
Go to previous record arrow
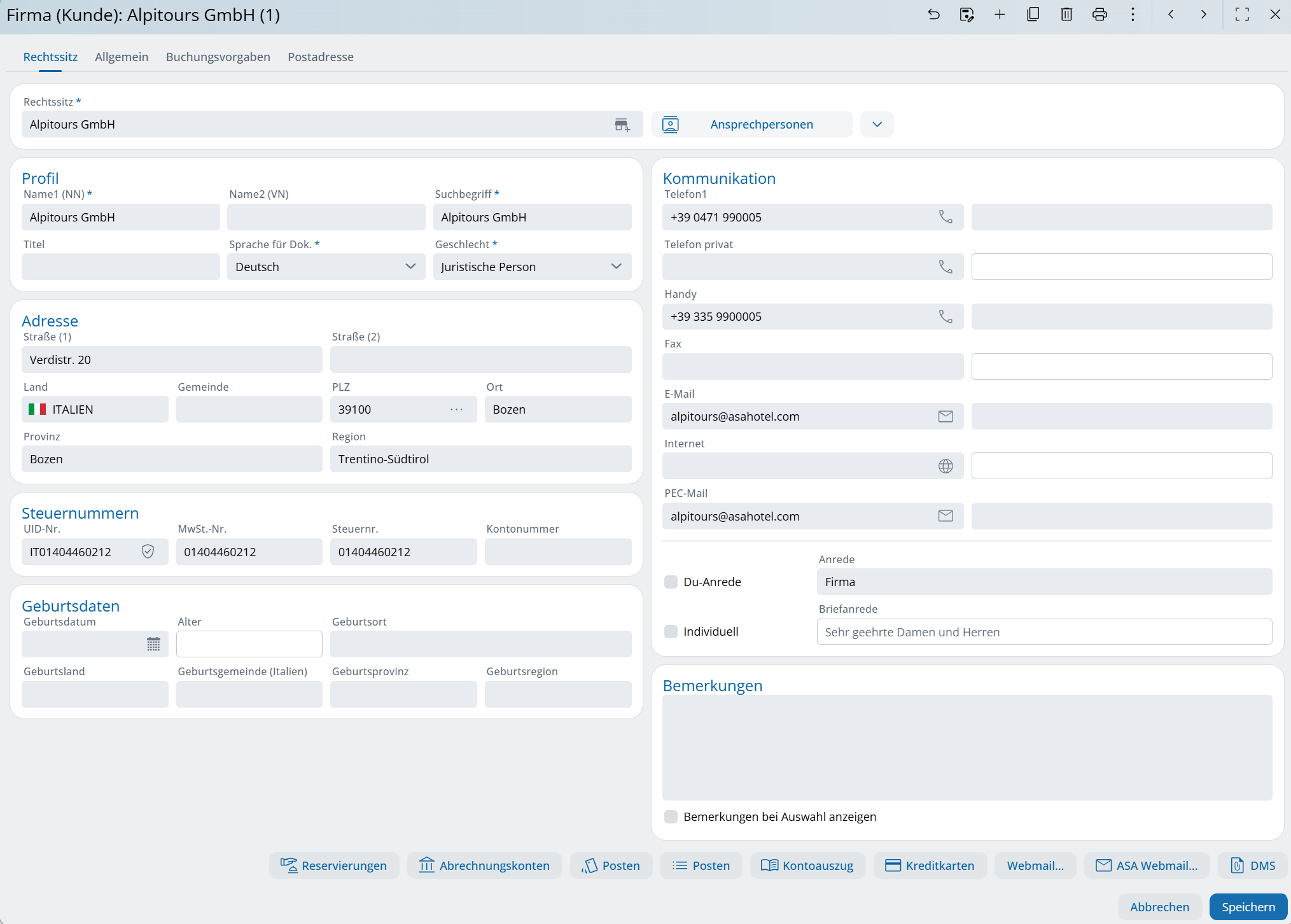tap(1171, 15)
